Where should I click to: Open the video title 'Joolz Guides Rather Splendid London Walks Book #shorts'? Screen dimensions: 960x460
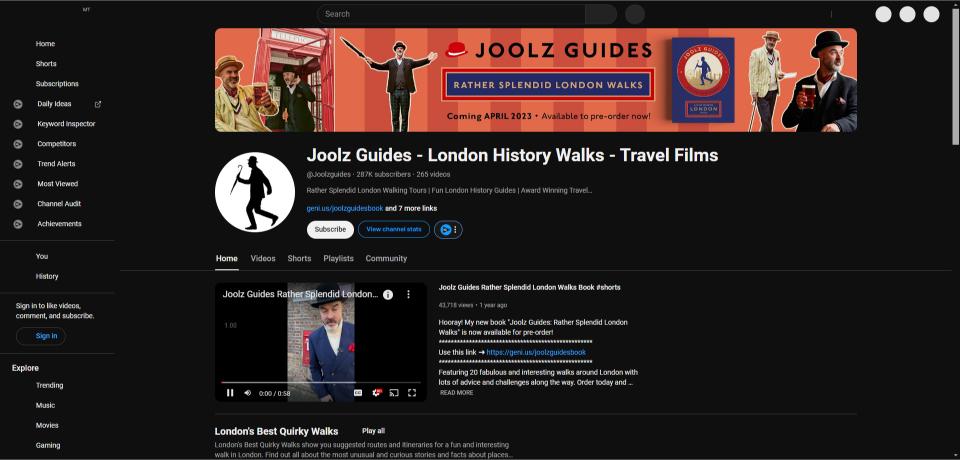click(530, 287)
